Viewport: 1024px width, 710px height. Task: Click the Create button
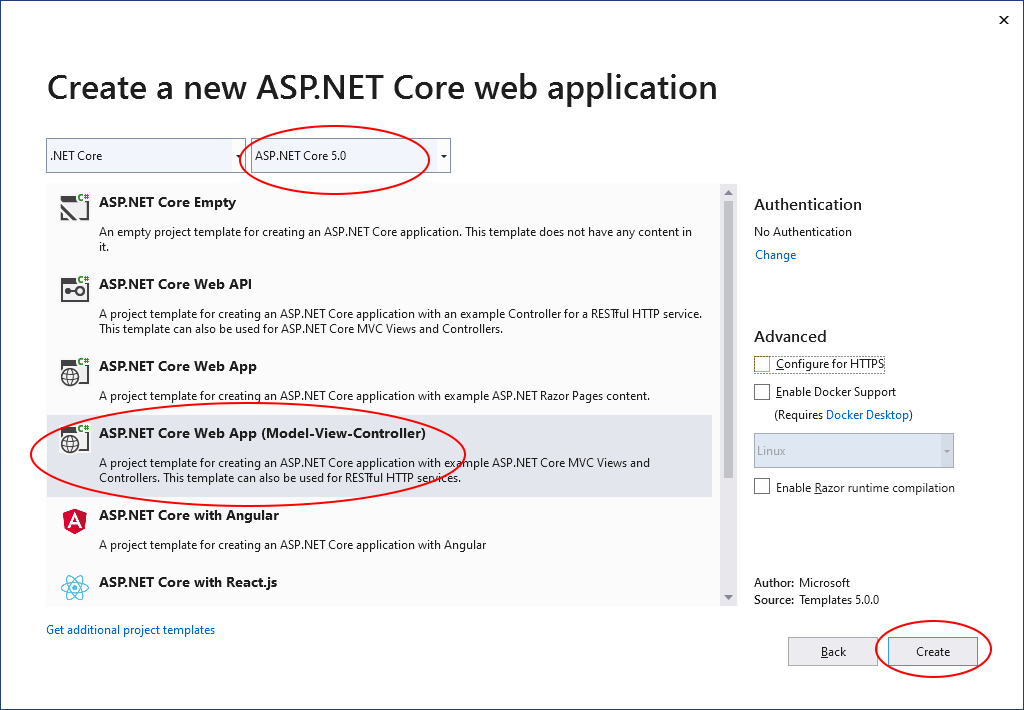click(933, 652)
